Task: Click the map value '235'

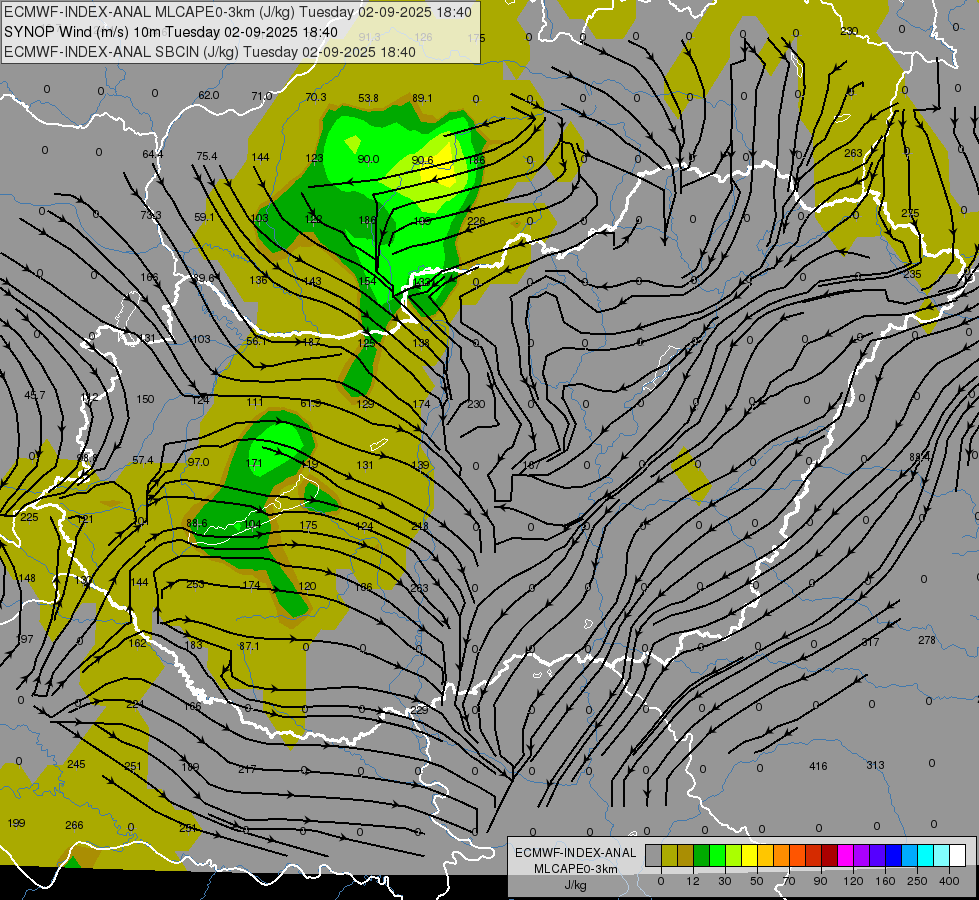Action: (x=912, y=274)
